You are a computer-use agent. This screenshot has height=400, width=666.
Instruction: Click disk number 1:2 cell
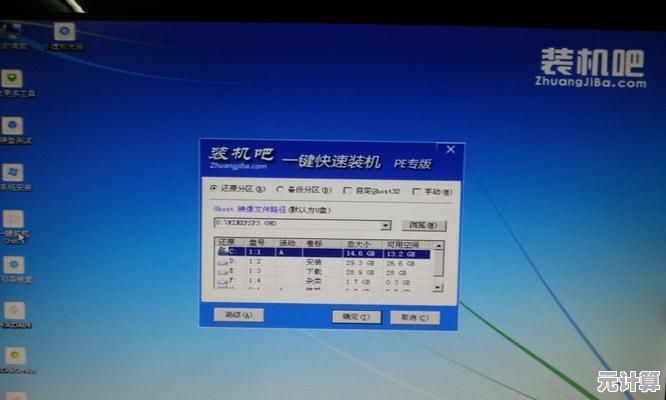click(x=255, y=262)
